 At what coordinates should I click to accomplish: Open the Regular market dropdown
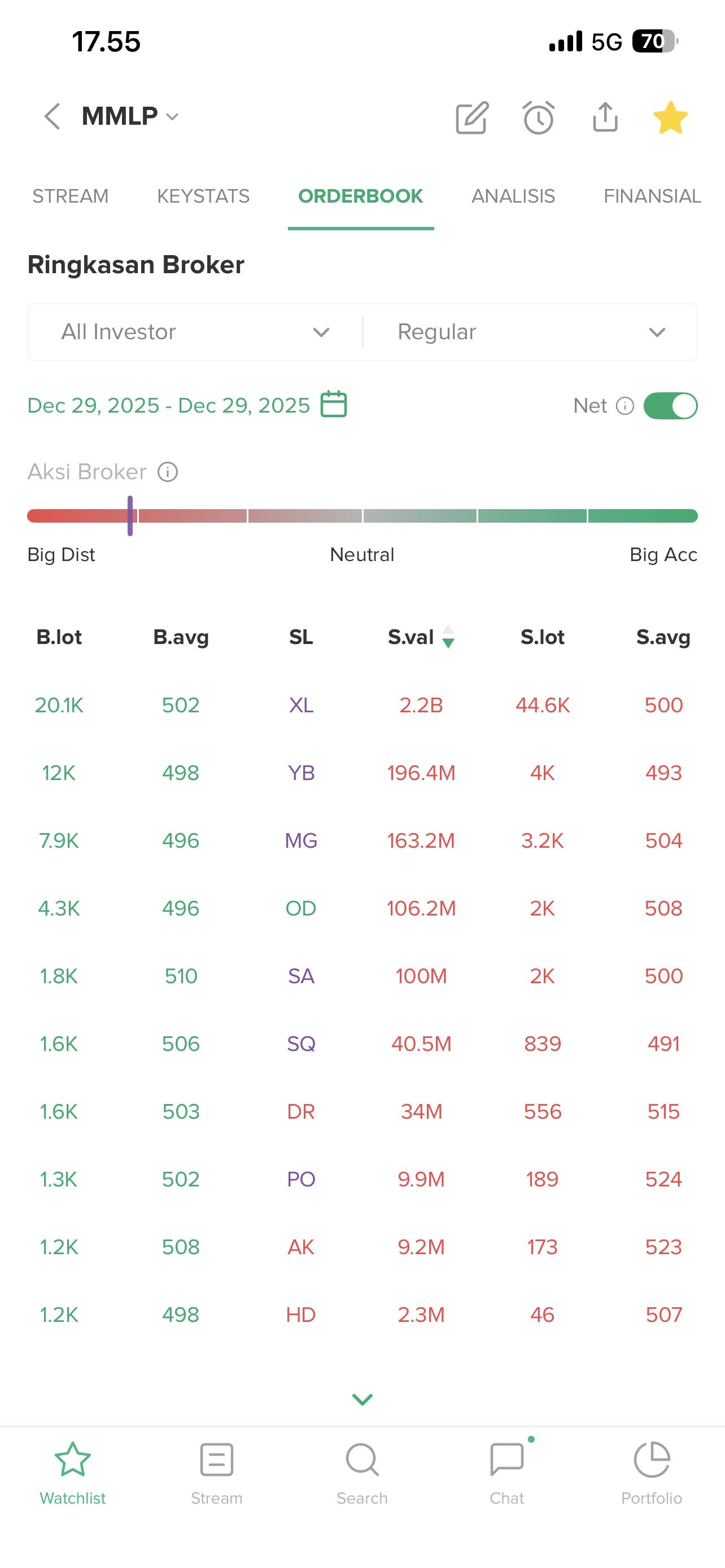click(530, 332)
